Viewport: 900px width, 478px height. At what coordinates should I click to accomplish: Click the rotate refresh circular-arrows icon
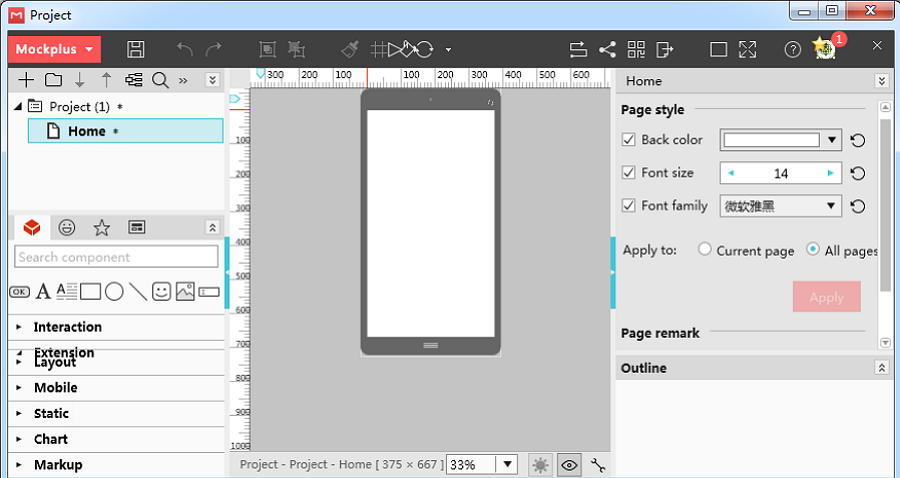[425, 49]
